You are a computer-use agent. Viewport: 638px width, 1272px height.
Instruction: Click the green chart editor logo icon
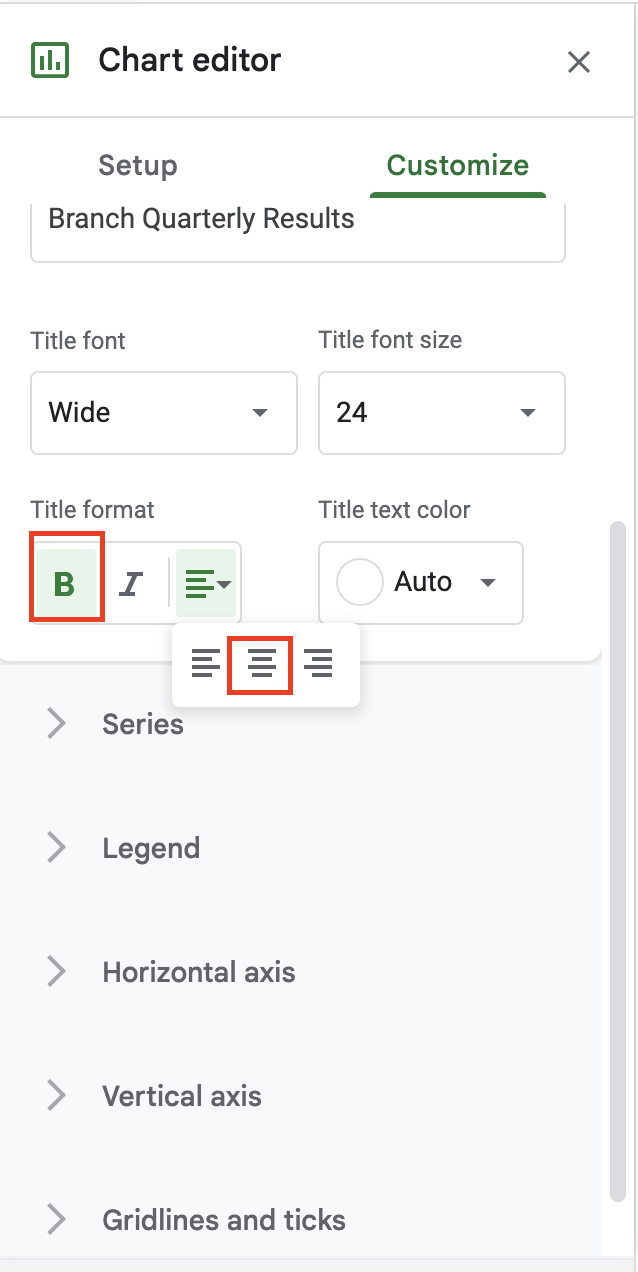pyautogui.click(x=48, y=60)
